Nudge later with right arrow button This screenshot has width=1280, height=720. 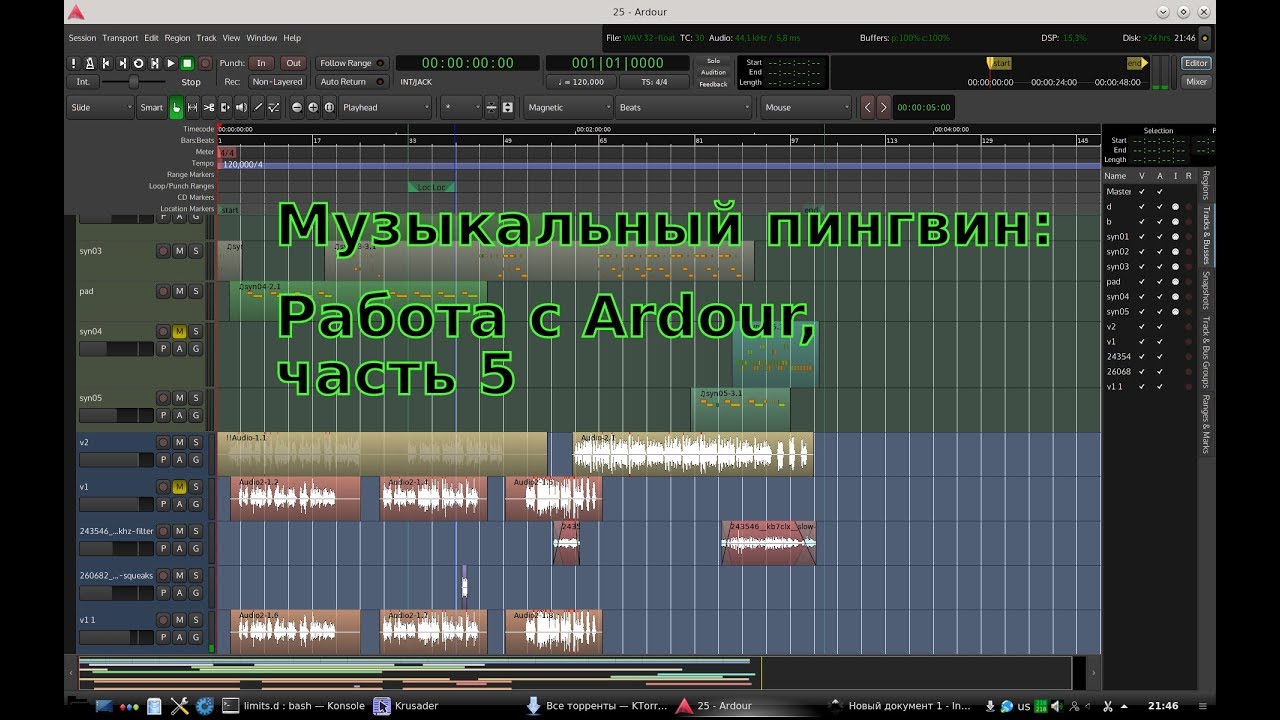click(x=883, y=107)
